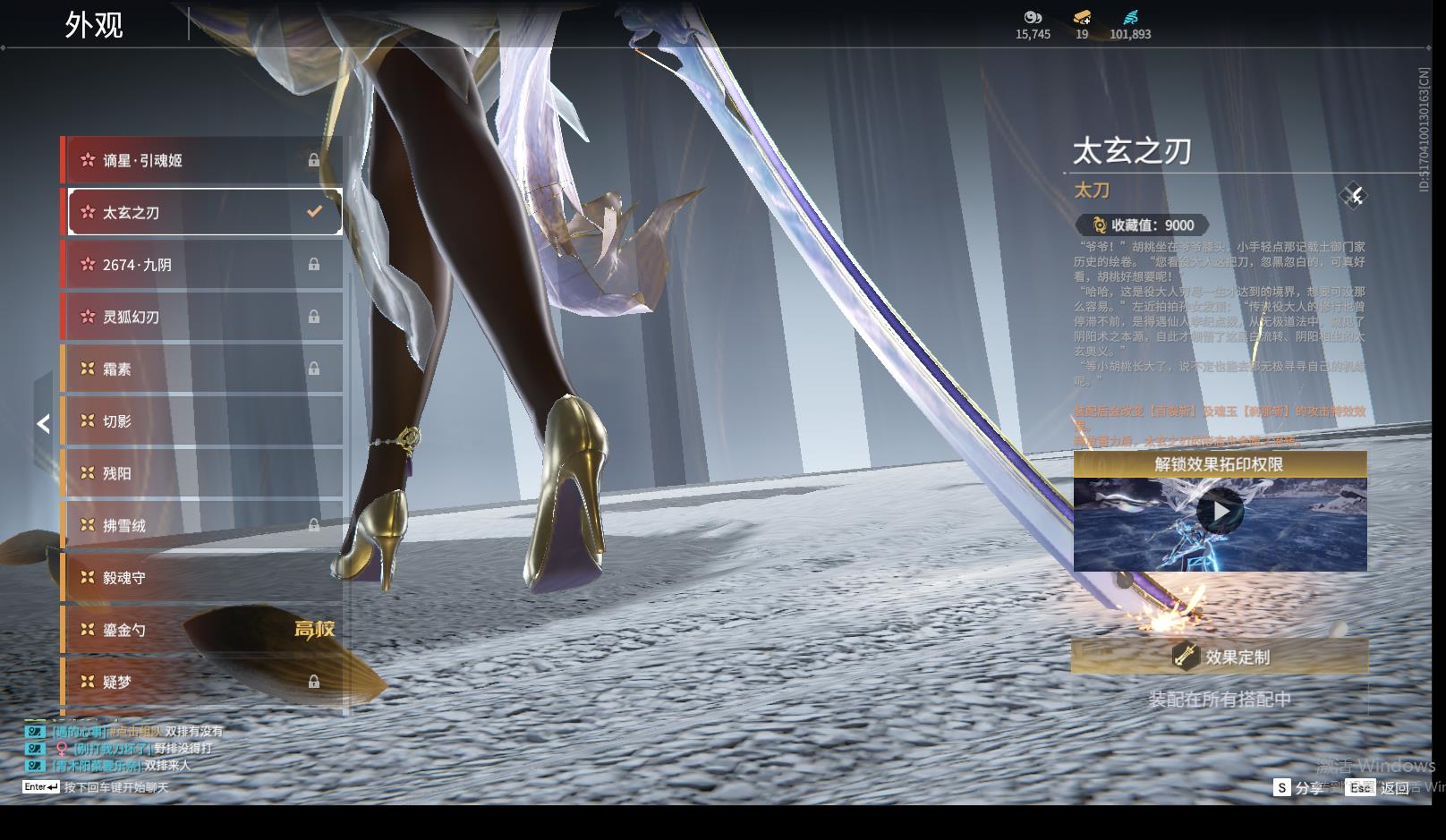Screen dimensions: 1446x840
Task: Click the lock icon on the 疑梦 skin
Action: coord(314,682)
